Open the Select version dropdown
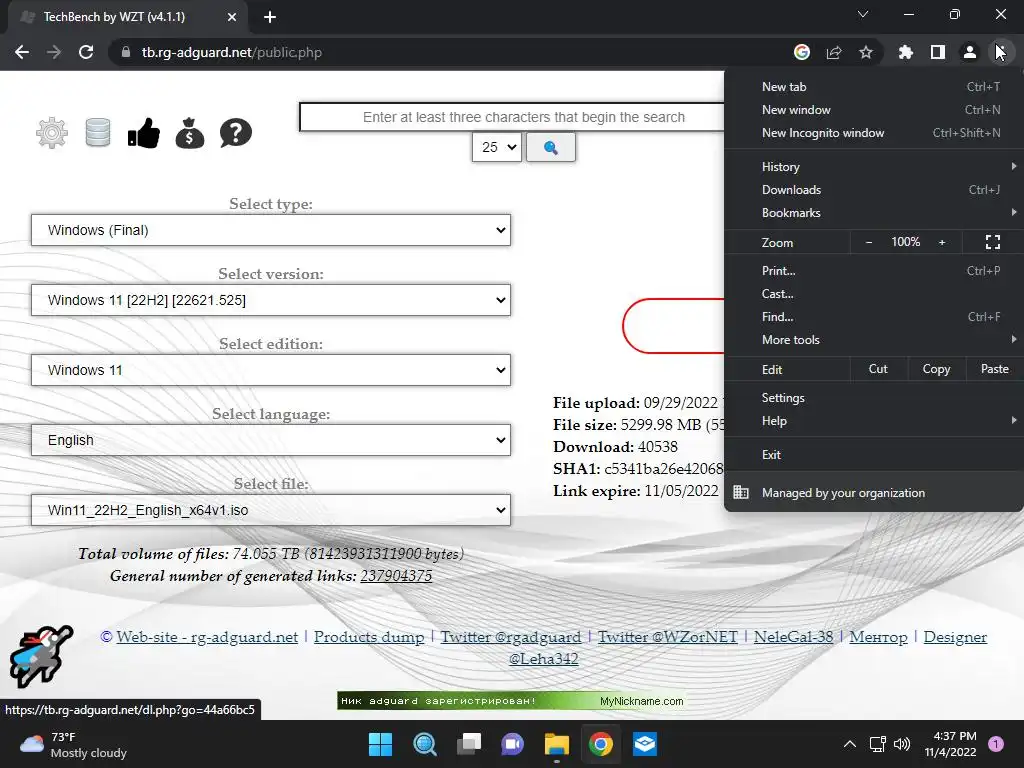1024x768 pixels. point(271,300)
